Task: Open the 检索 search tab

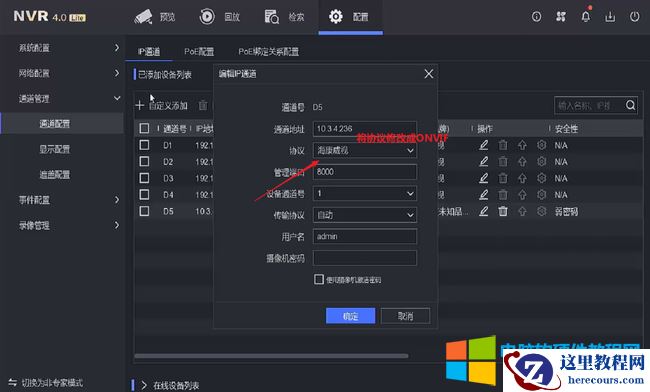Action: click(284, 17)
